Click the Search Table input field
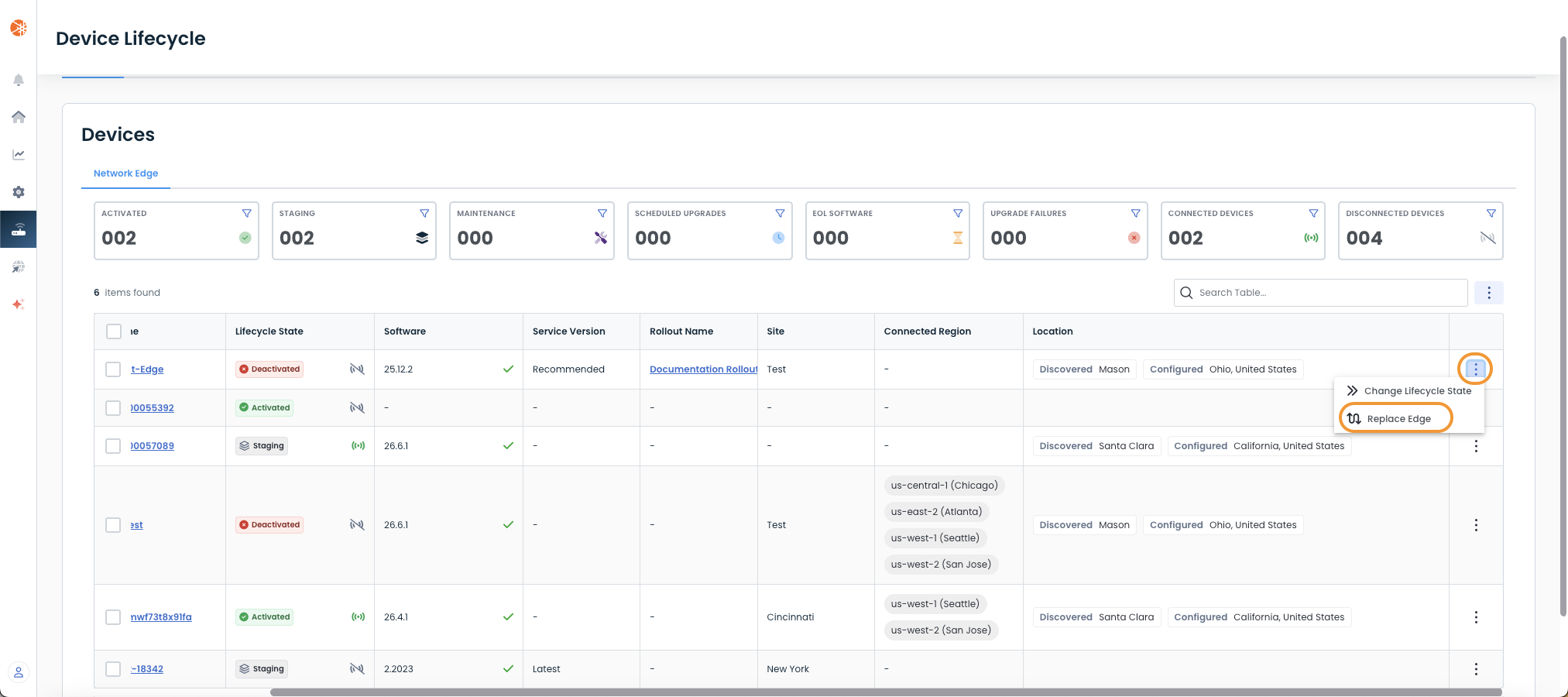The height and width of the screenshot is (697, 1568). point(1321,293)
